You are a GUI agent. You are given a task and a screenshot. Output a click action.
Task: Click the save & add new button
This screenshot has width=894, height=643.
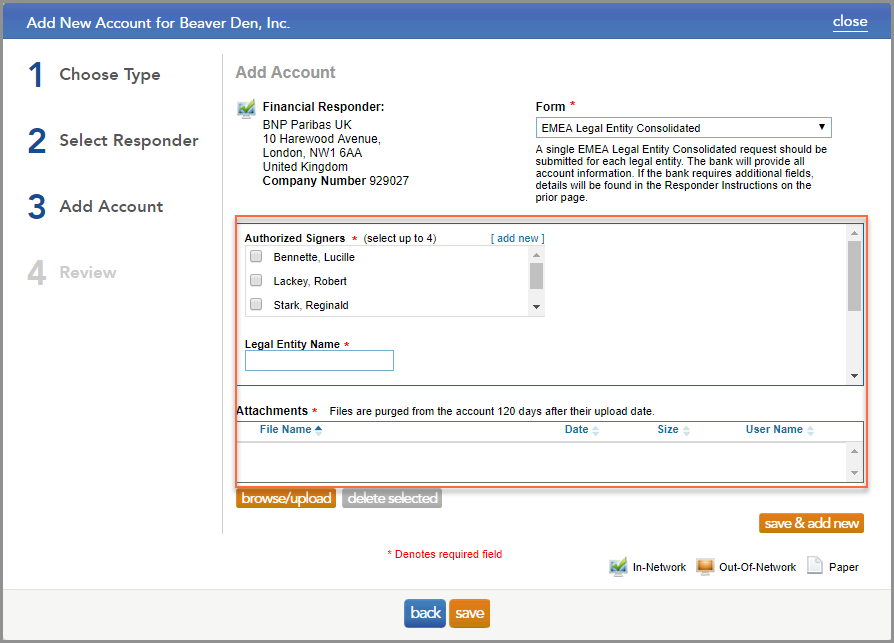pyautogui.click(x=811, y=522)
